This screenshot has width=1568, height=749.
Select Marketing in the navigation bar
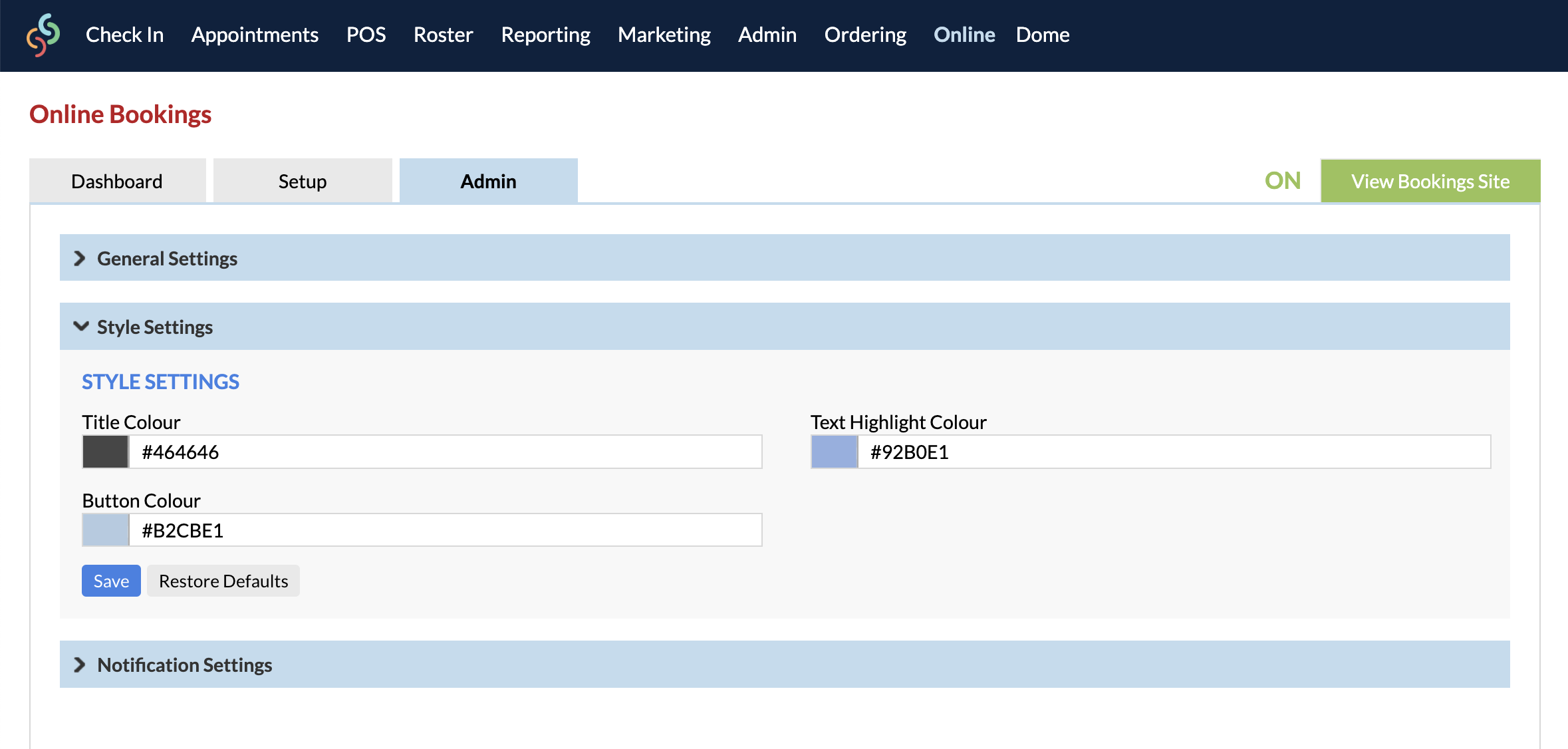click(664, 35)
